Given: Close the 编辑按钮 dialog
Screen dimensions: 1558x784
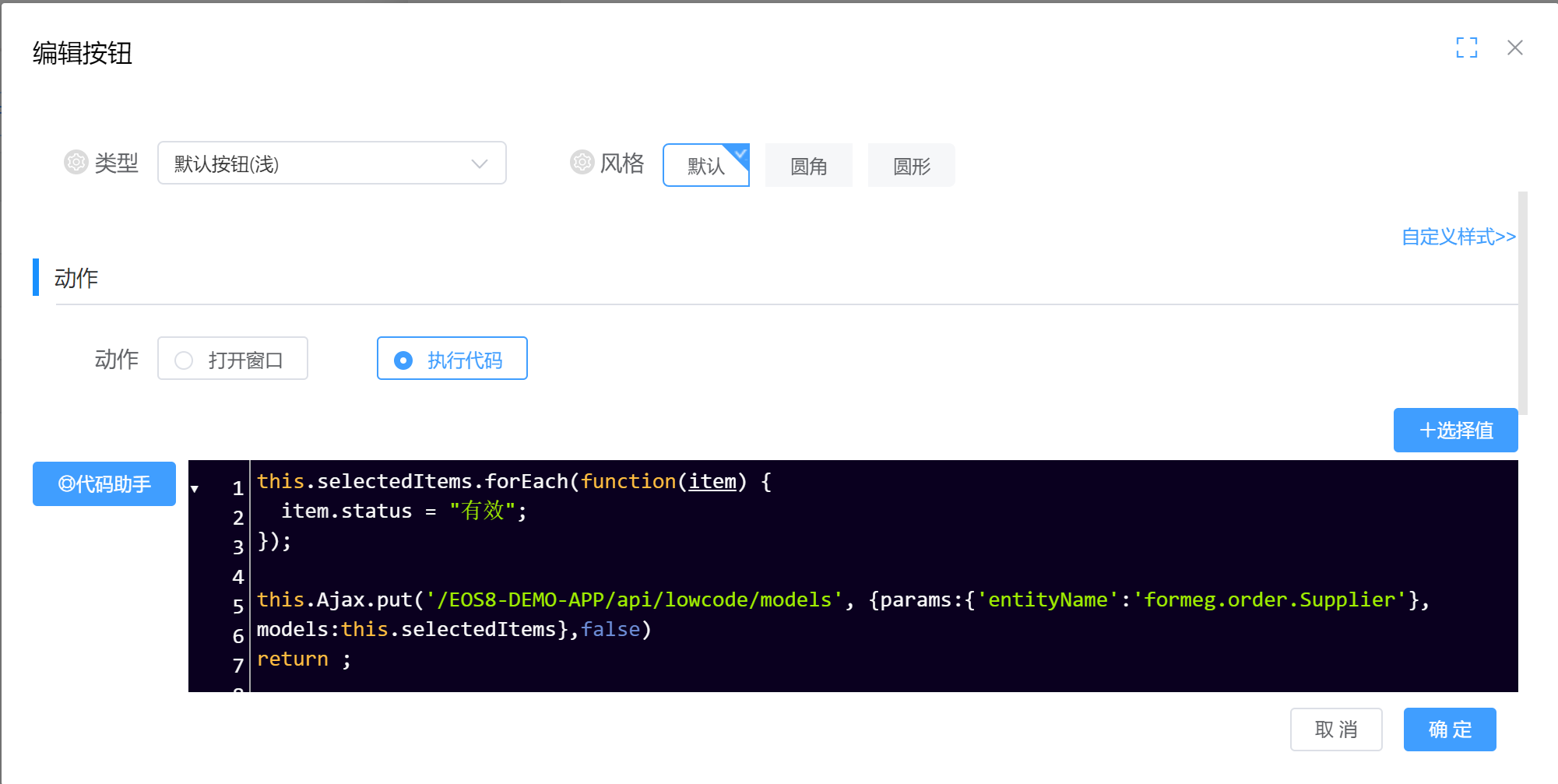Looking at the screenshot, I should (x=1514, y=48).
